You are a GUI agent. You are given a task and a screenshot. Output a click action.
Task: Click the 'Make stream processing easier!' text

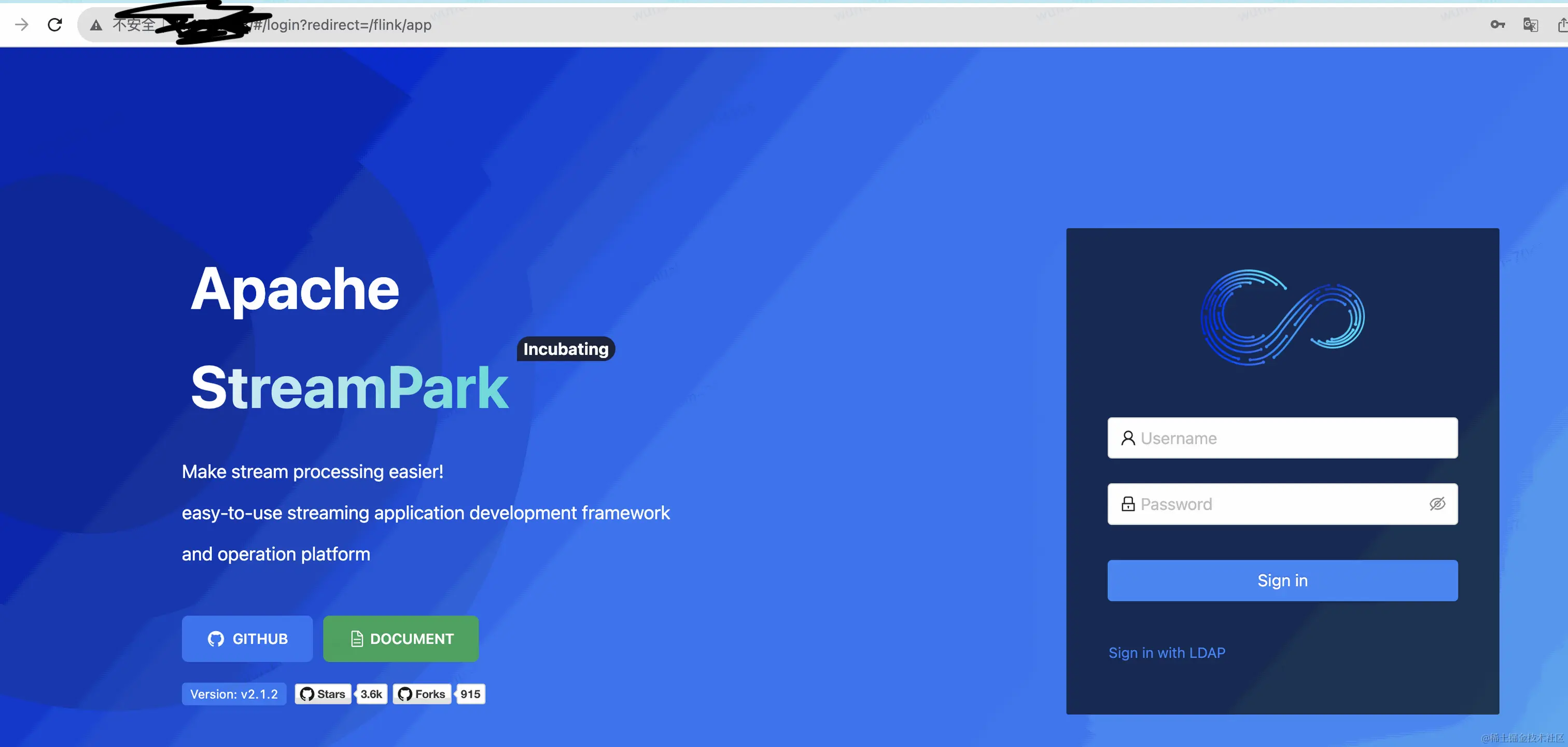tap(312, 471)
